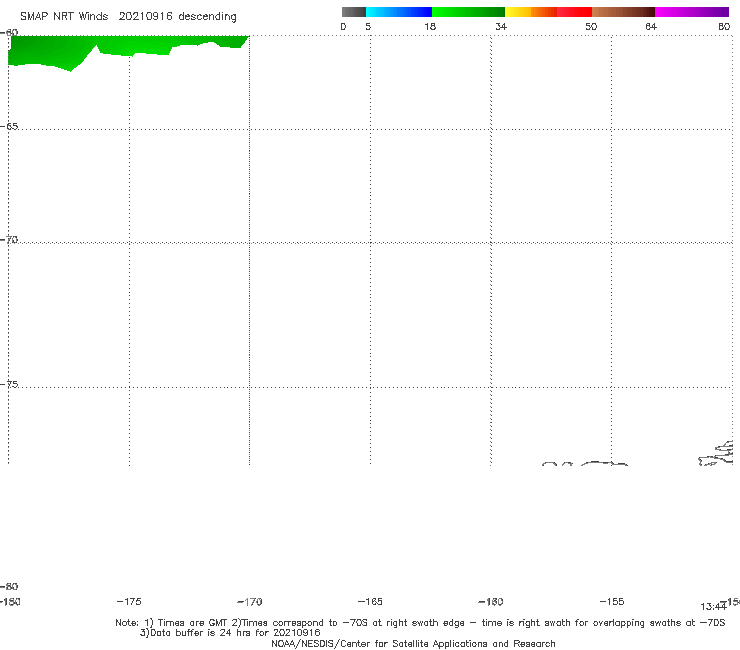Click the longitude label "-180" on bottom axis
Viewport: 740px width, 650px height.
point(10,602)
